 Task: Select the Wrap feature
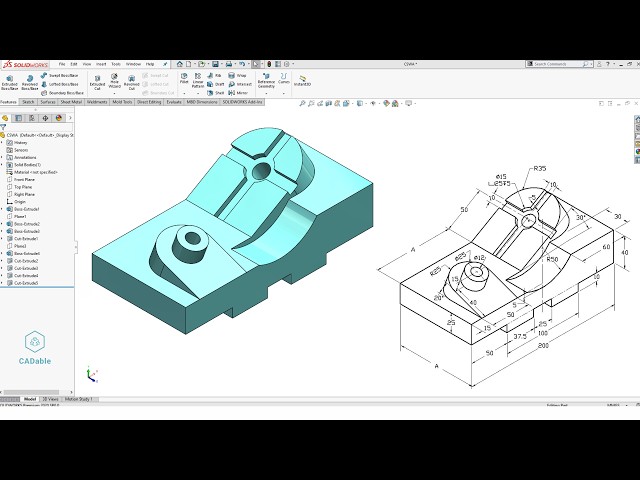click(x=237, y=76)
